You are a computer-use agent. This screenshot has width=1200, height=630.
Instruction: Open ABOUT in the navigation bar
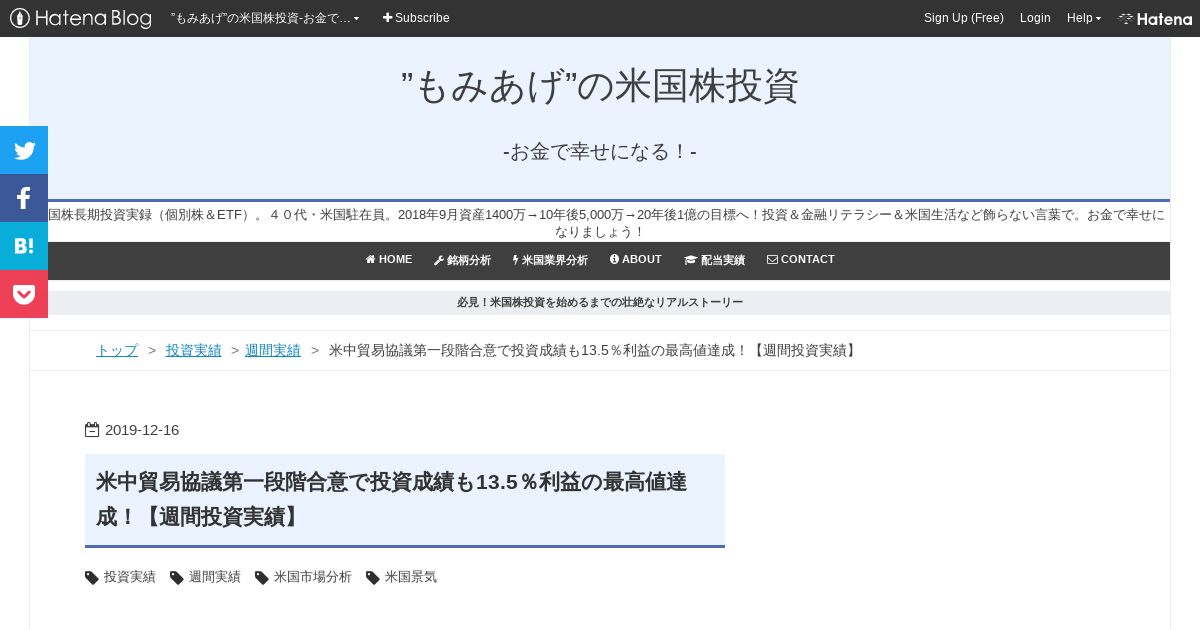(636, 260)
